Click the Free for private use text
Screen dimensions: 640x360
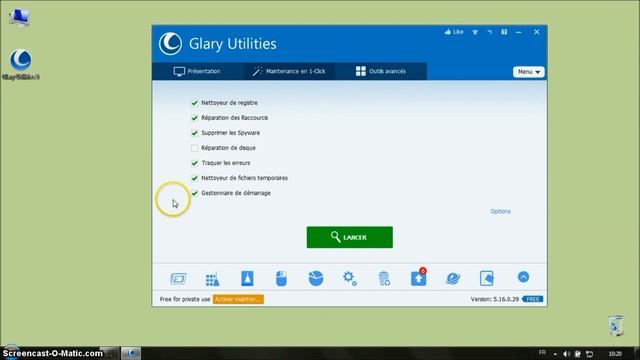click(185, 299)
